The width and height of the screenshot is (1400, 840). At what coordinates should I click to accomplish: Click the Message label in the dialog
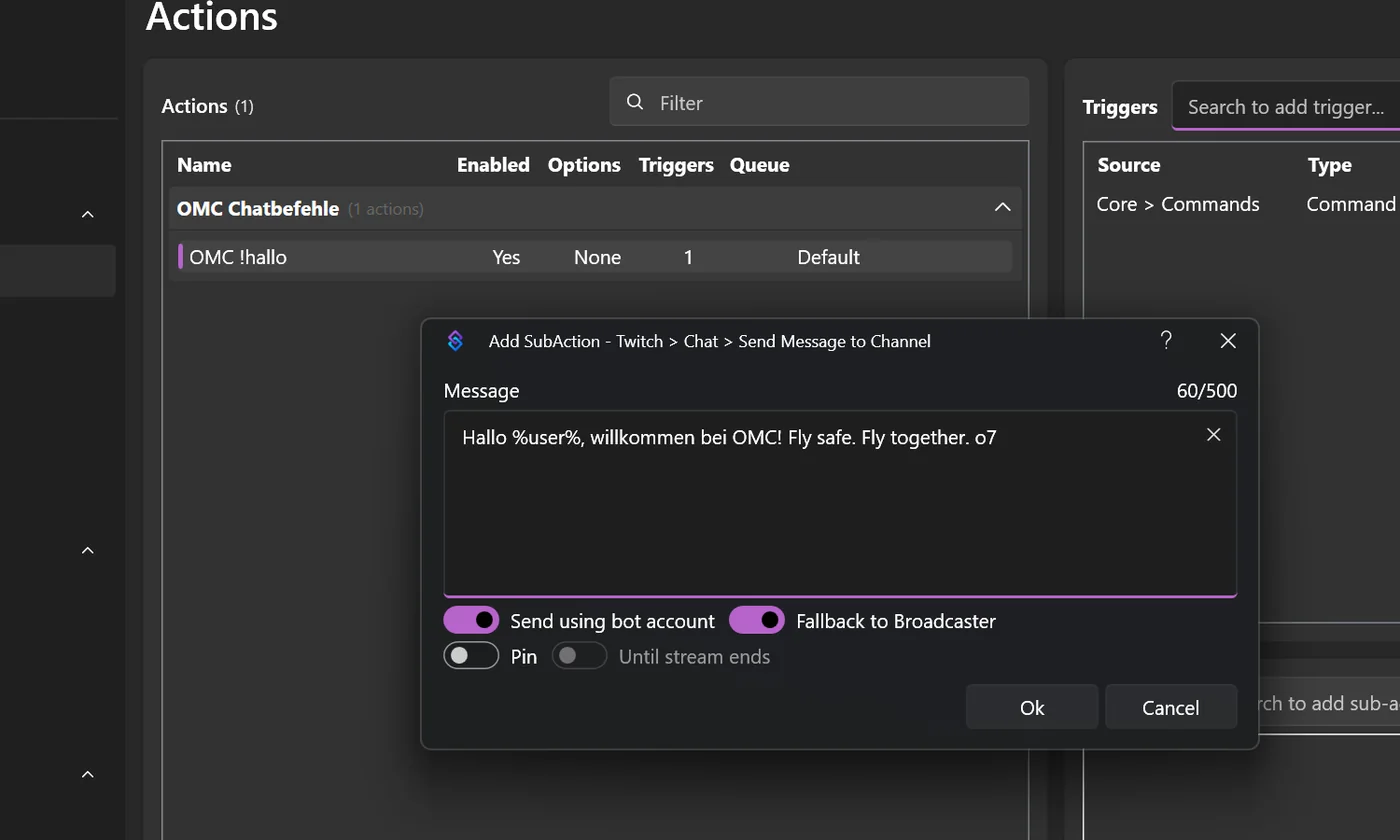[x=482, y=391]
